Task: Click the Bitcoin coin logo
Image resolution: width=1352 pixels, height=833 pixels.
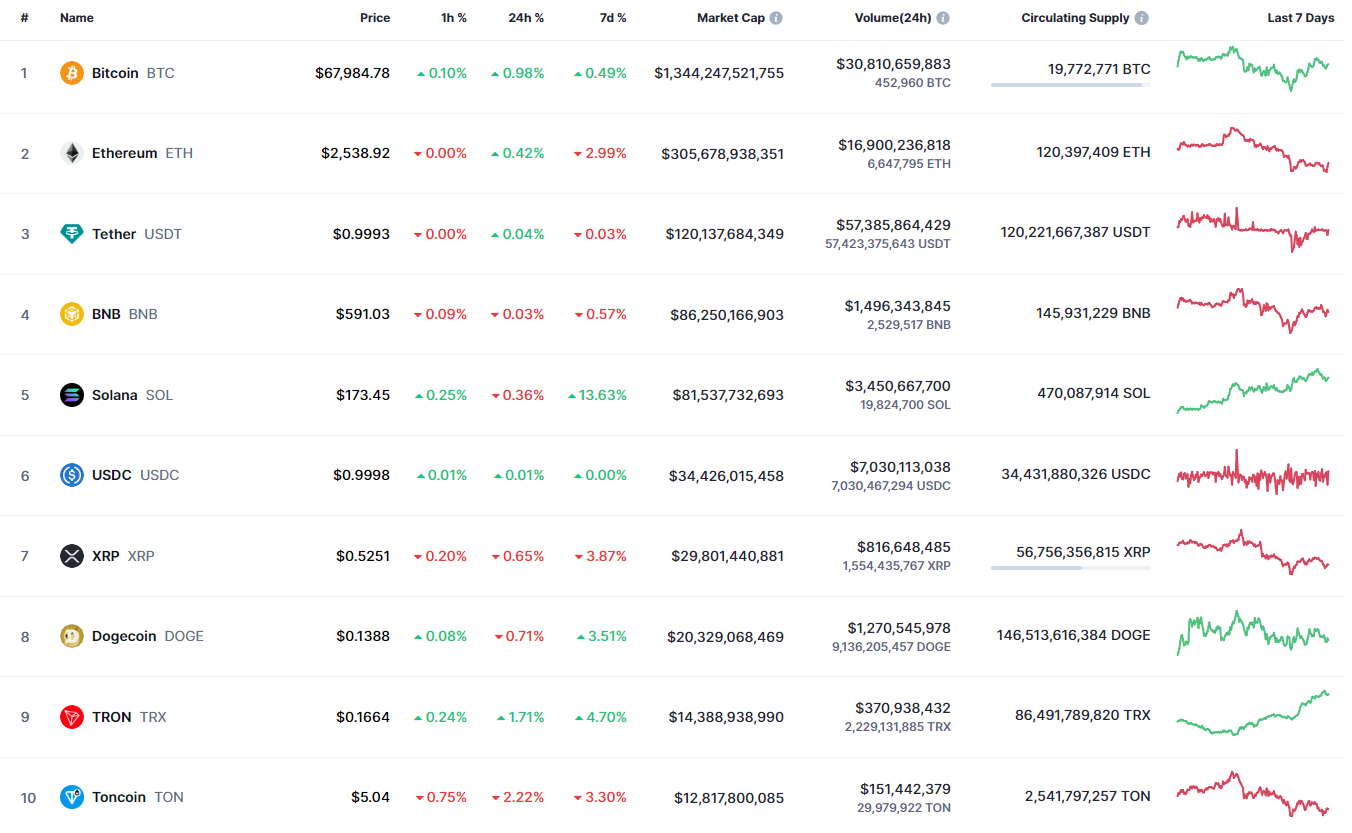Action: (x=72, y=73)
